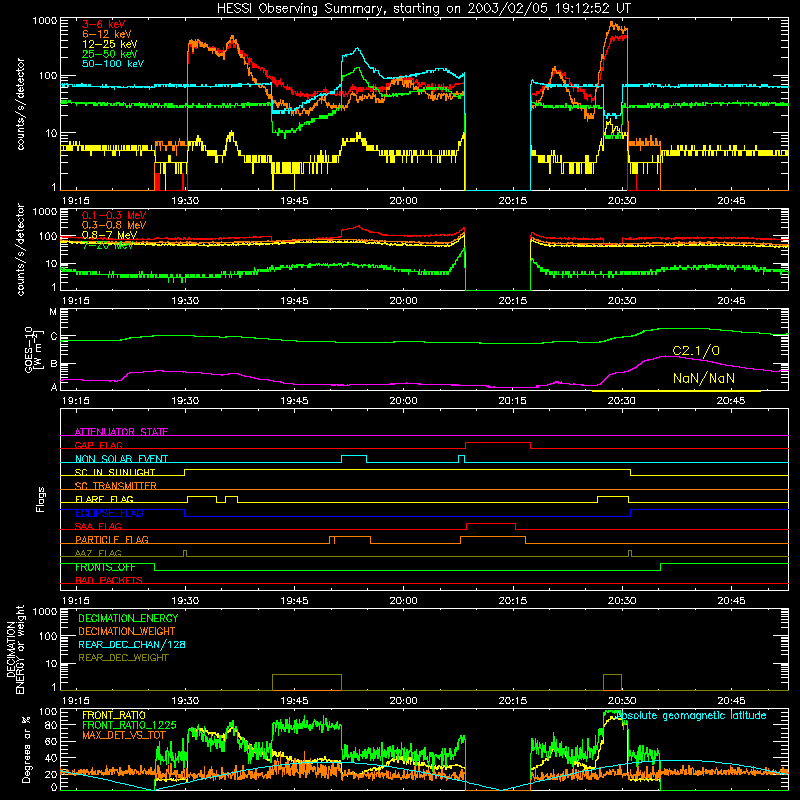Select the PARTICLE_FLAG label
This screenshot has height=800, width=800.
coord(112,539)
